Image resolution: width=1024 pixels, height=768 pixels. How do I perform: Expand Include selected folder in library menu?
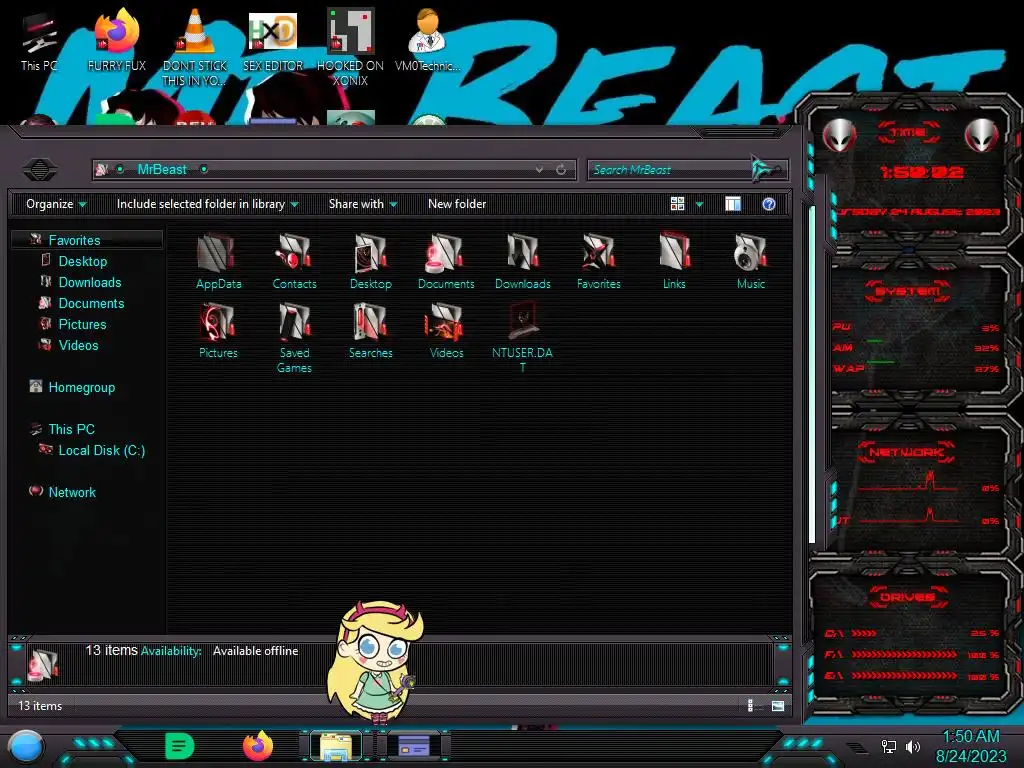coord(208,204)
